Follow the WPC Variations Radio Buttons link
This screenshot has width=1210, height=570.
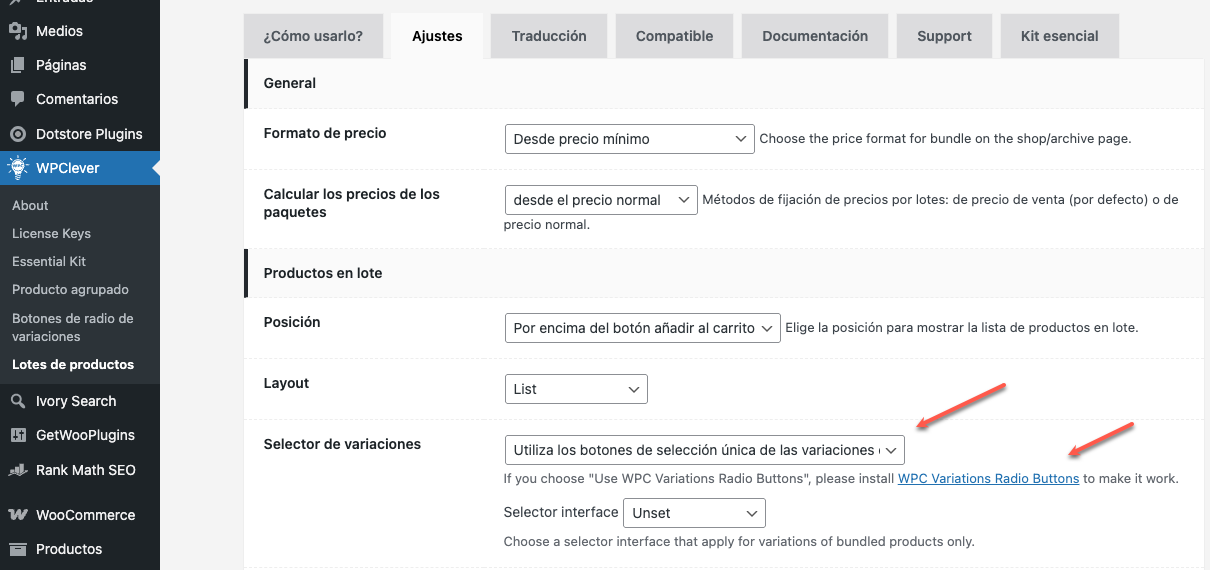(x=988, y=479)
